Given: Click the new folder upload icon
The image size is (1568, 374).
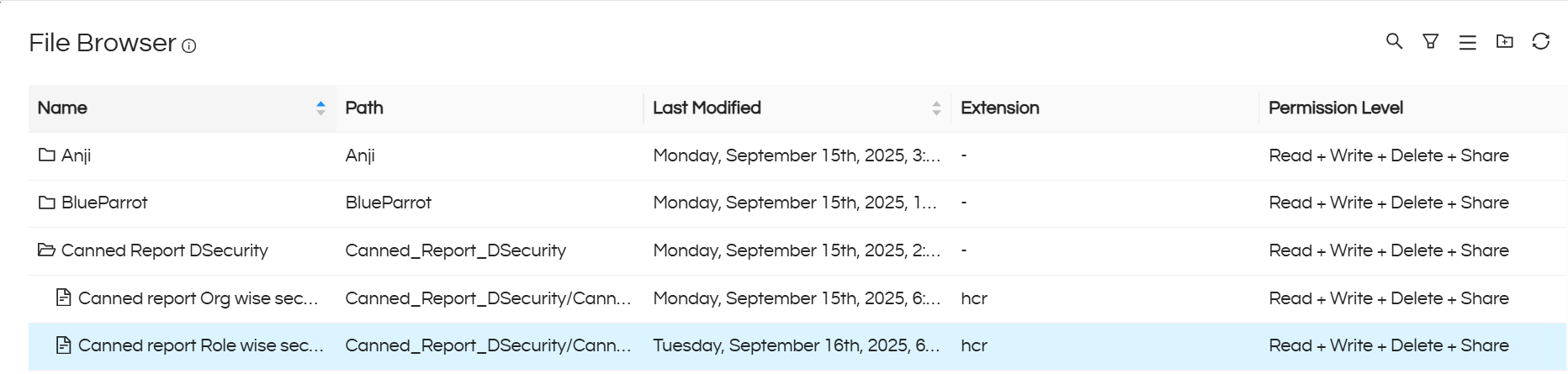Looking at the screenshot, I should click(1504, 41).
